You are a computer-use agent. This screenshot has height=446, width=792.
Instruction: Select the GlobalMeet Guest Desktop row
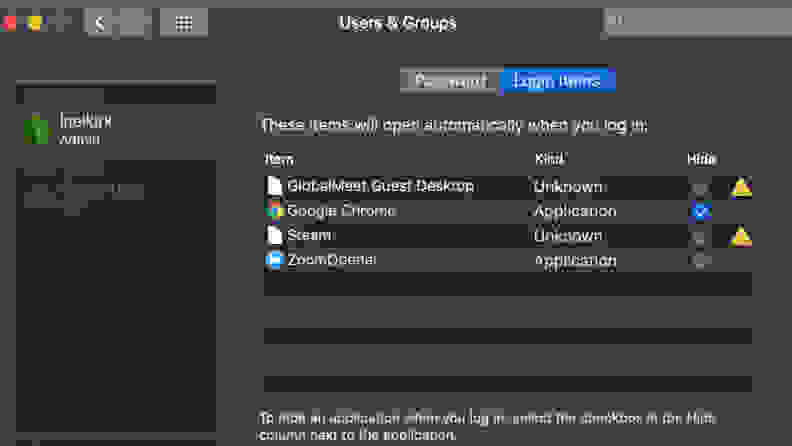click(508, 187)
